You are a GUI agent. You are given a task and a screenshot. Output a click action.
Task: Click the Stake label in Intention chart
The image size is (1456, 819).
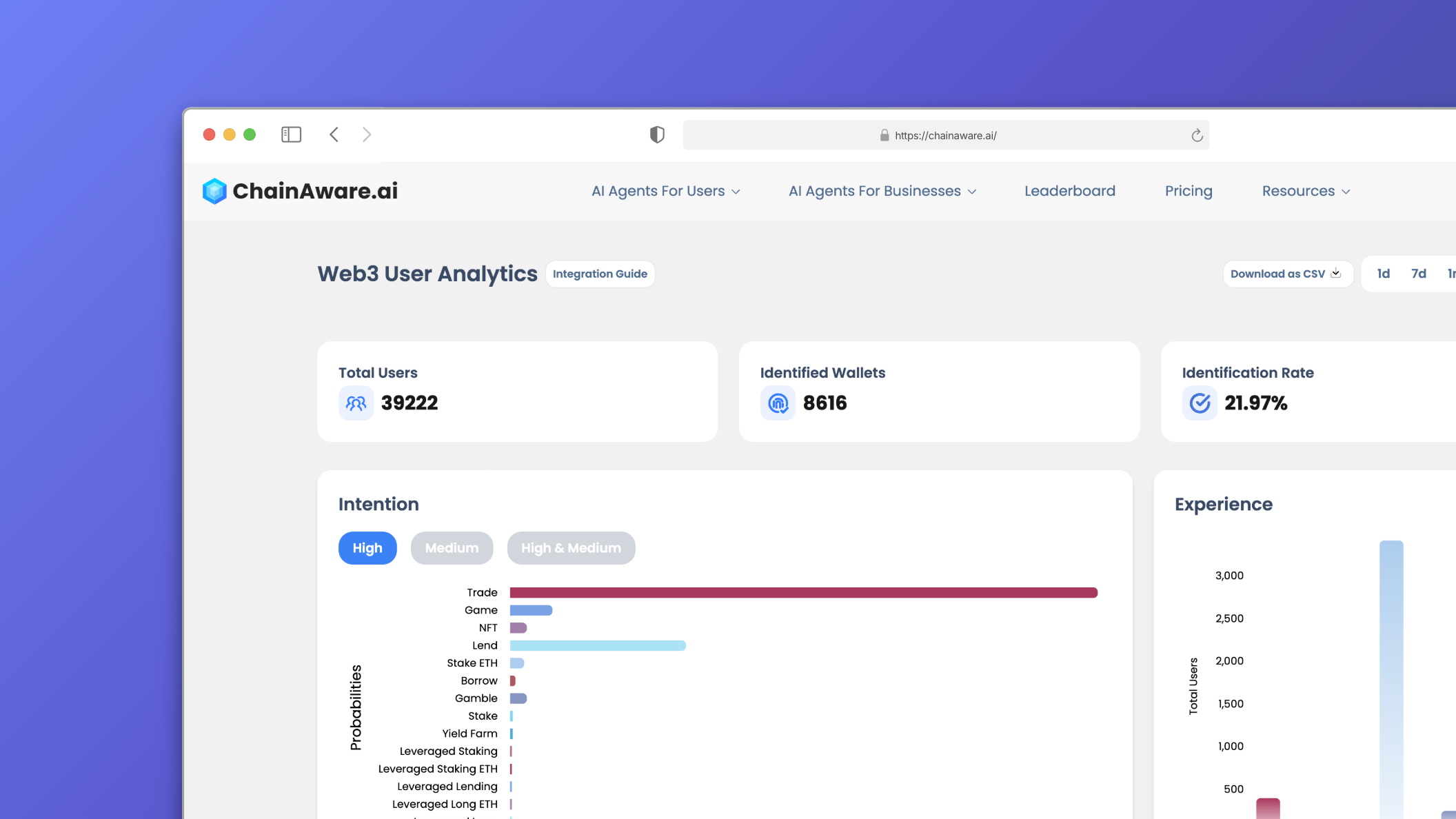(483, 716)
